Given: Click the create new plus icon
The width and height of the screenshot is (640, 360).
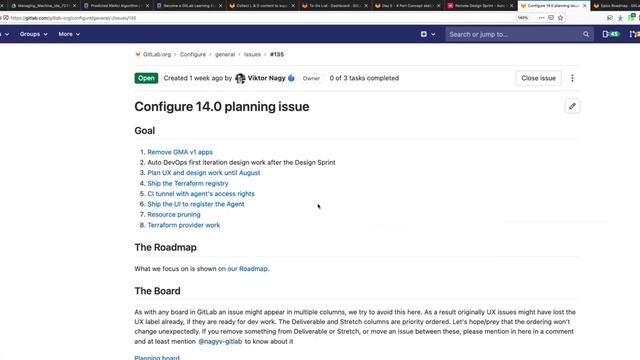Looking at the screenshot, I should (424, 34).
